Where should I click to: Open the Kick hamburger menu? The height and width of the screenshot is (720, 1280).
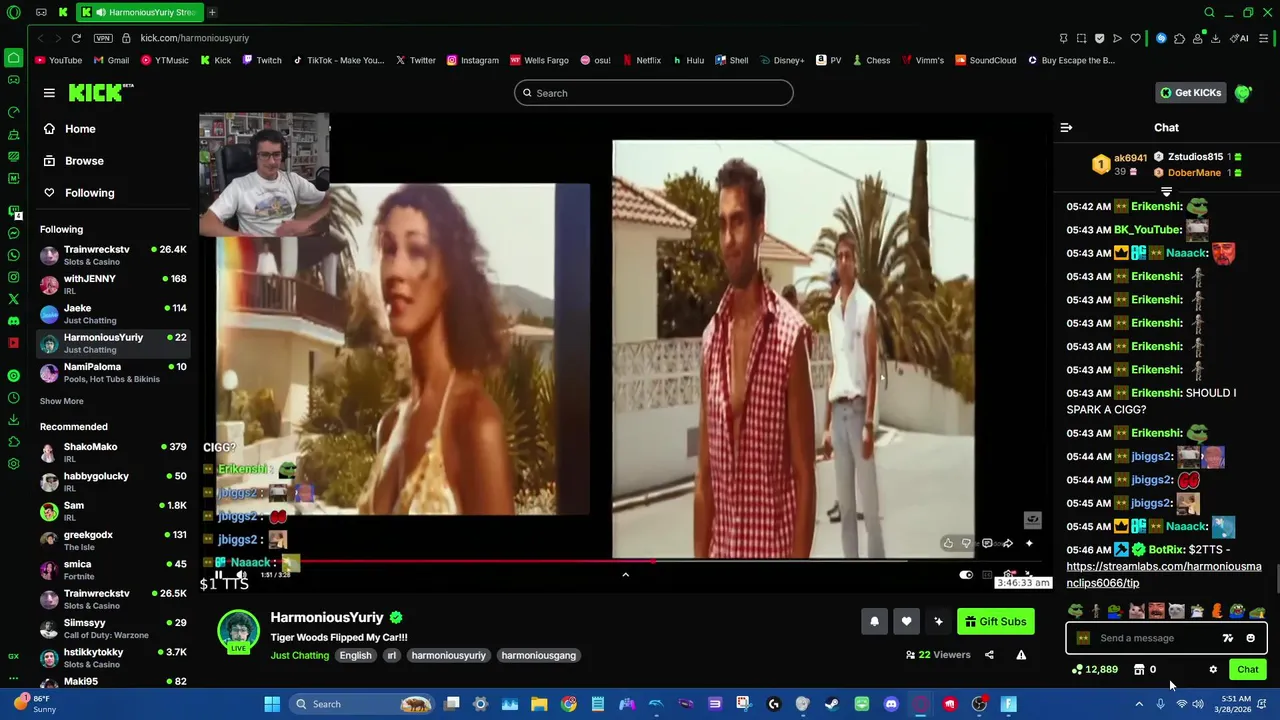click(49, 93)
